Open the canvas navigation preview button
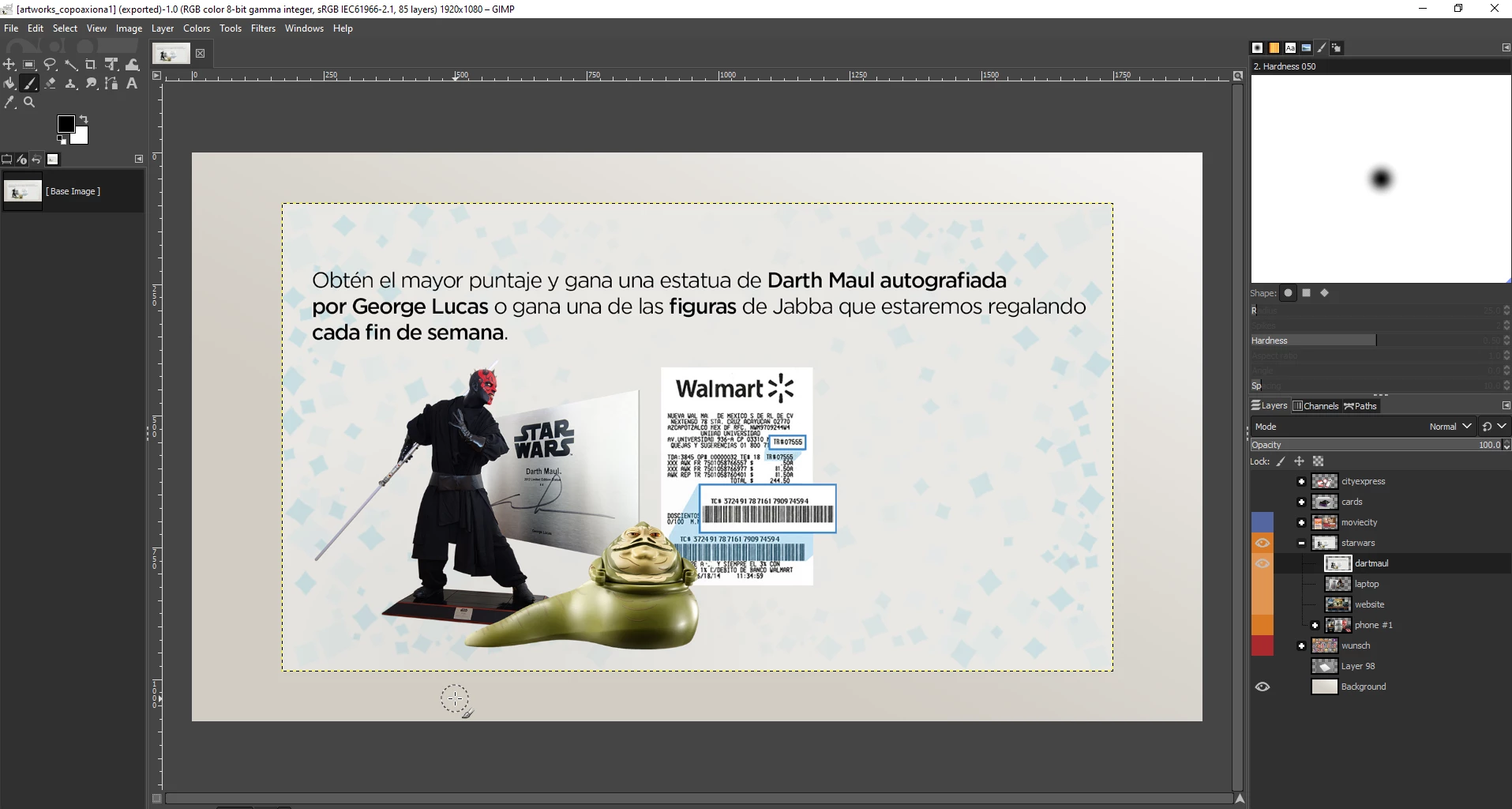Screen dimensions: 1512x809 click(x=1240, y=799)
